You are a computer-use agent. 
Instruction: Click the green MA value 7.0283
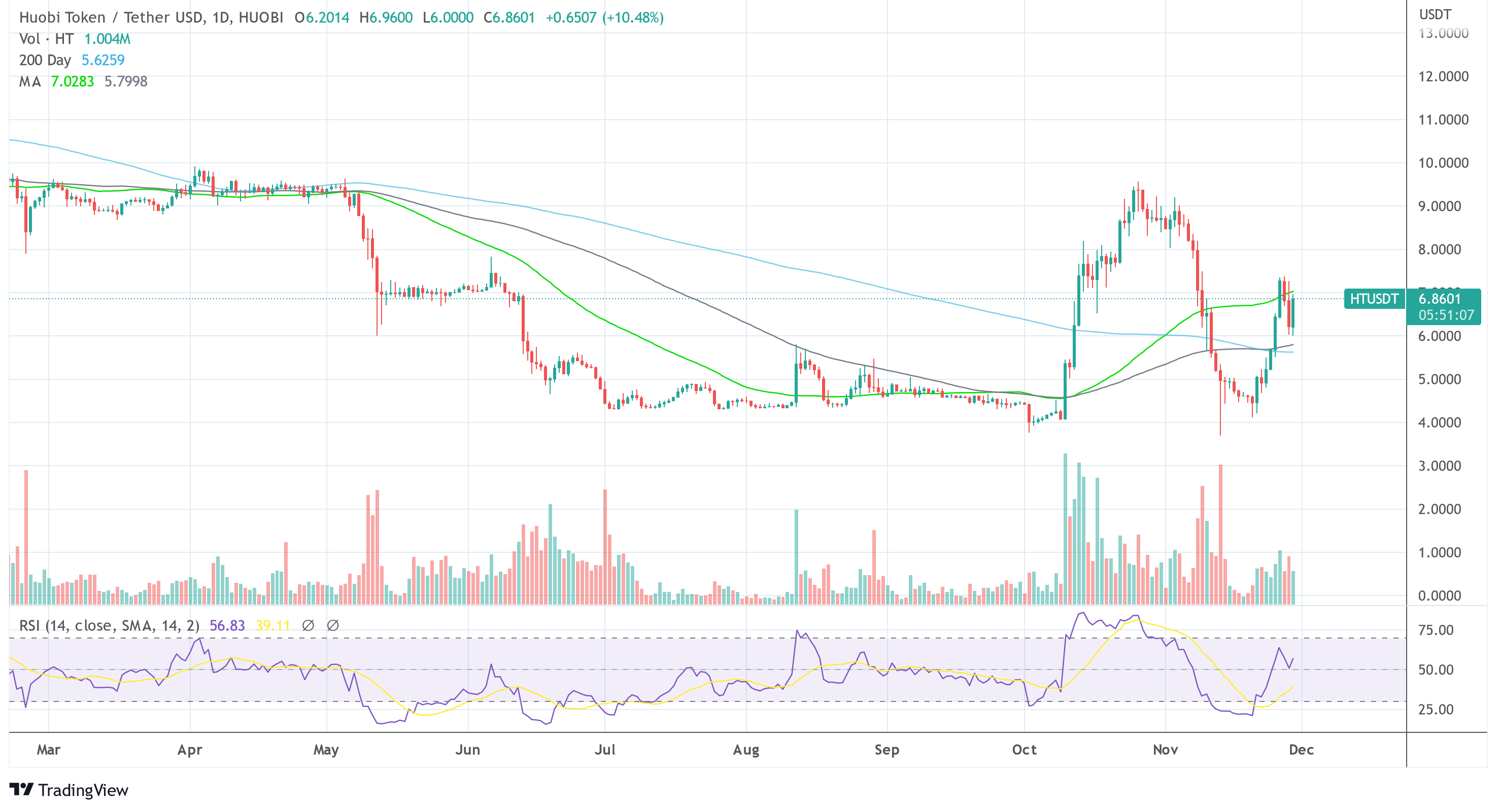click(x=72, y=82)
